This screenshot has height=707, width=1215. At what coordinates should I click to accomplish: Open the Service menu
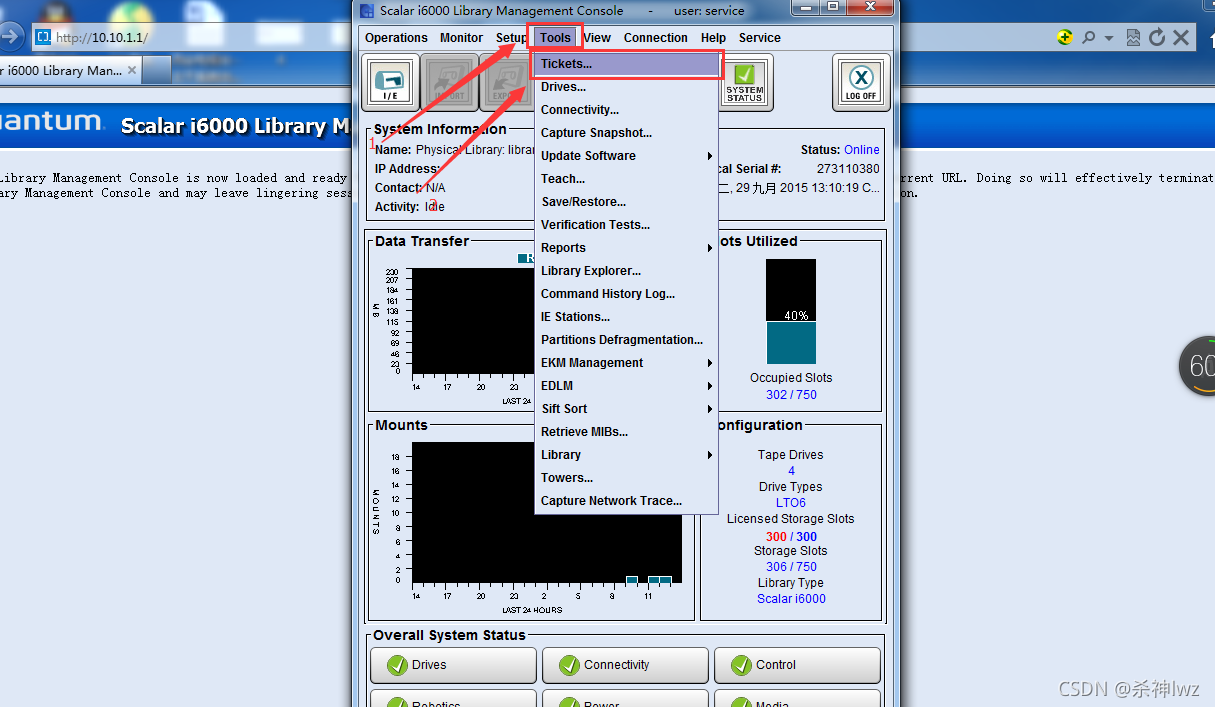point(760,38)
